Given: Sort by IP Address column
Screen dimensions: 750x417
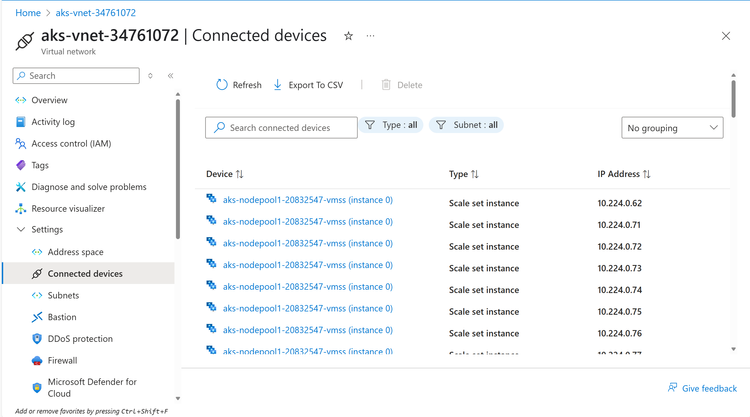Looking at the screenshot, I should (624, 174).
